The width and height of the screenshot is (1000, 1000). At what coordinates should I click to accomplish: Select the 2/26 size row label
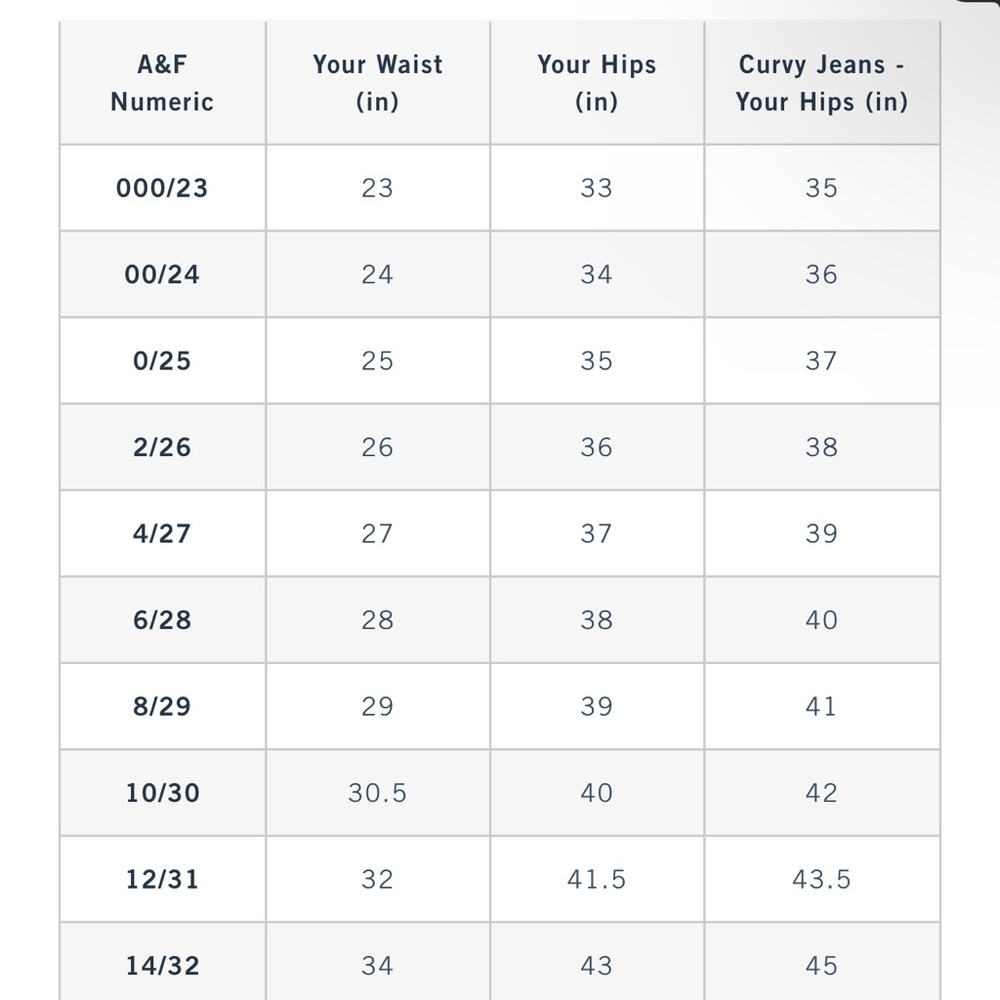(162, 447)
